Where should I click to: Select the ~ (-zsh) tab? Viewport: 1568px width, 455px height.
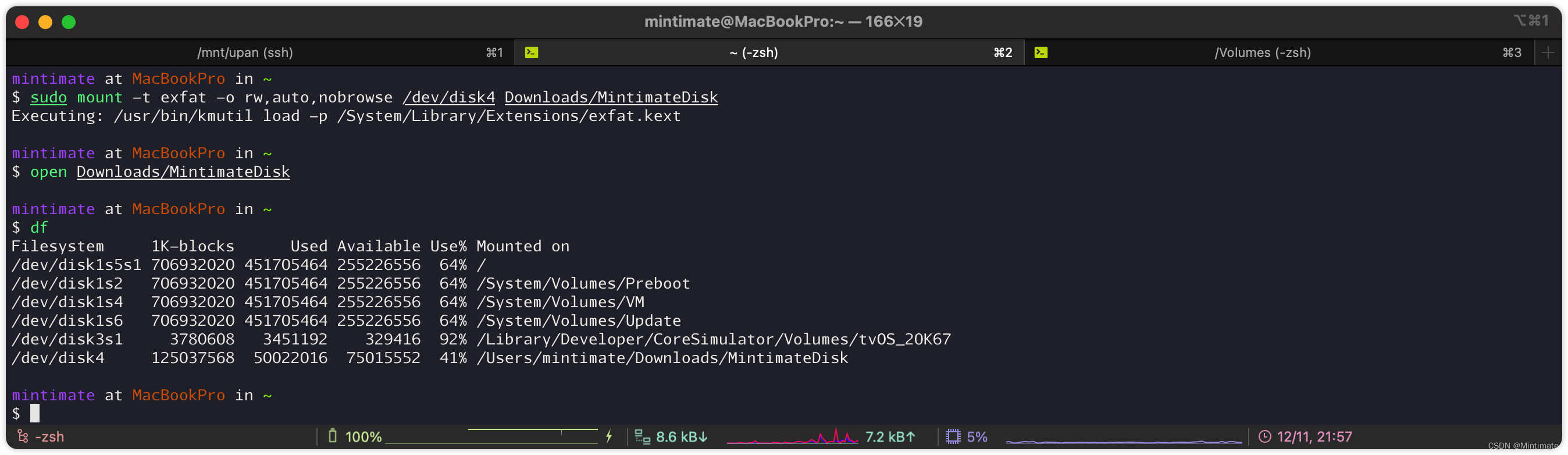coord(769,52)
